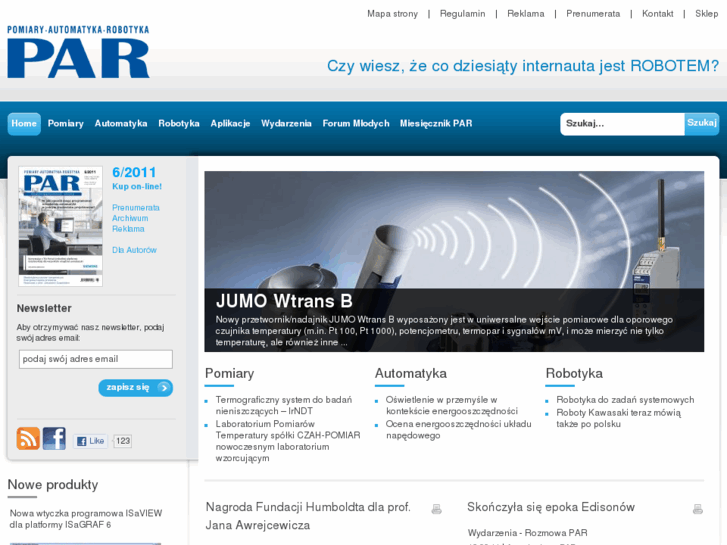Open the Dla Autorów link
The width and height of the screenshot is (727, 545).
click(x=134, y=250)
